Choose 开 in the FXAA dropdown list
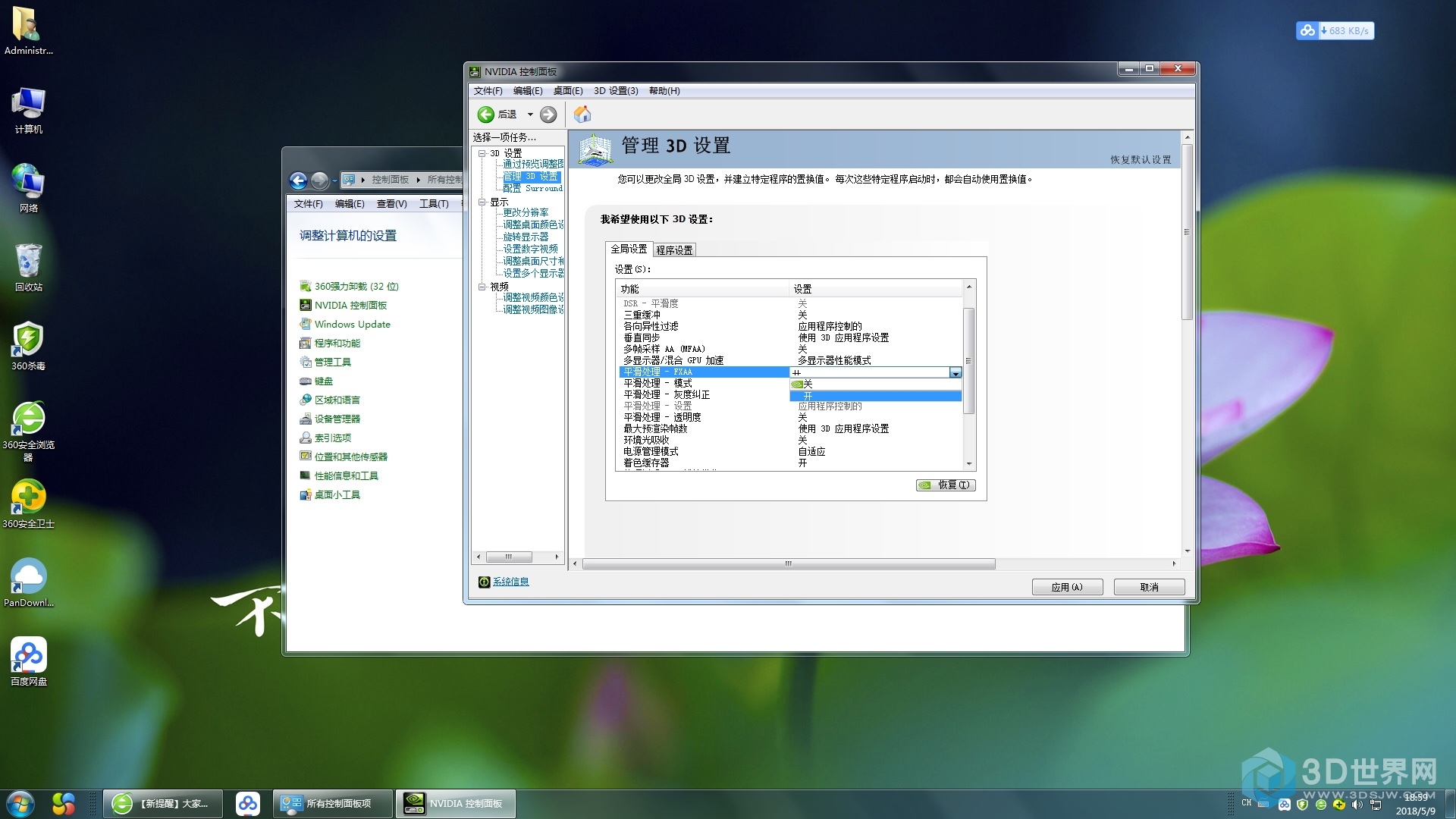 876,396
